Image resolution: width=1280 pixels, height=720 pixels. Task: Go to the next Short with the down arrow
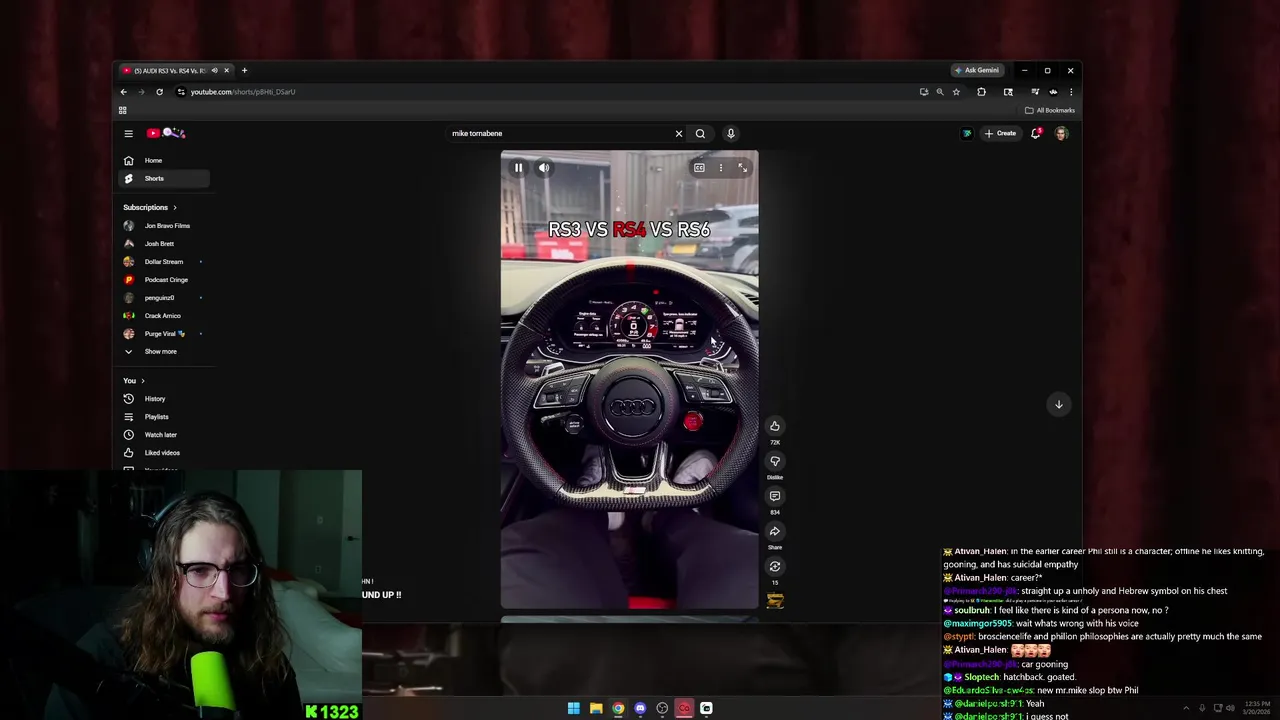1059,404
